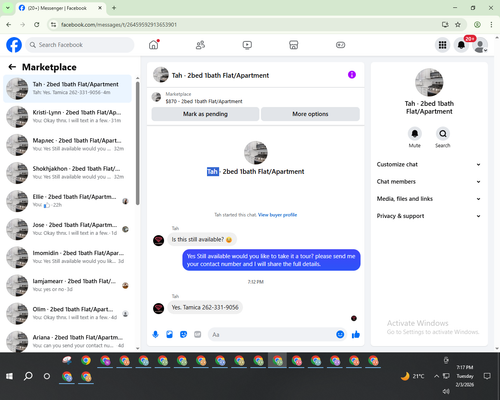
Task: Click the Chrome back arrow
Action: point(9,24)
